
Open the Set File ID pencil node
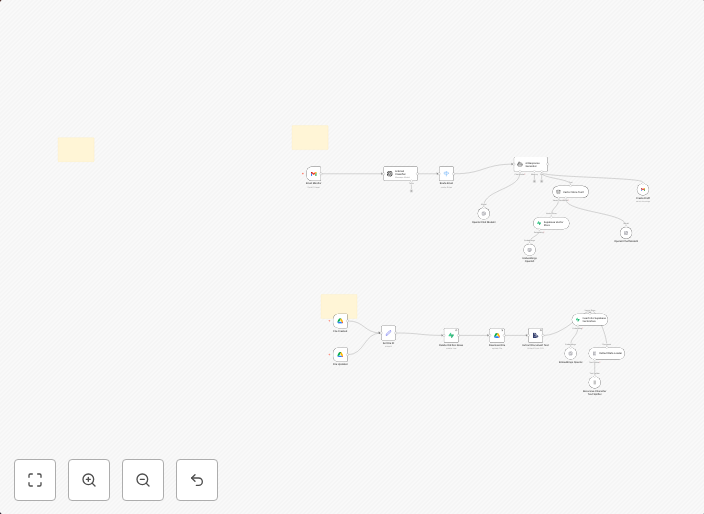coord(388,333)
